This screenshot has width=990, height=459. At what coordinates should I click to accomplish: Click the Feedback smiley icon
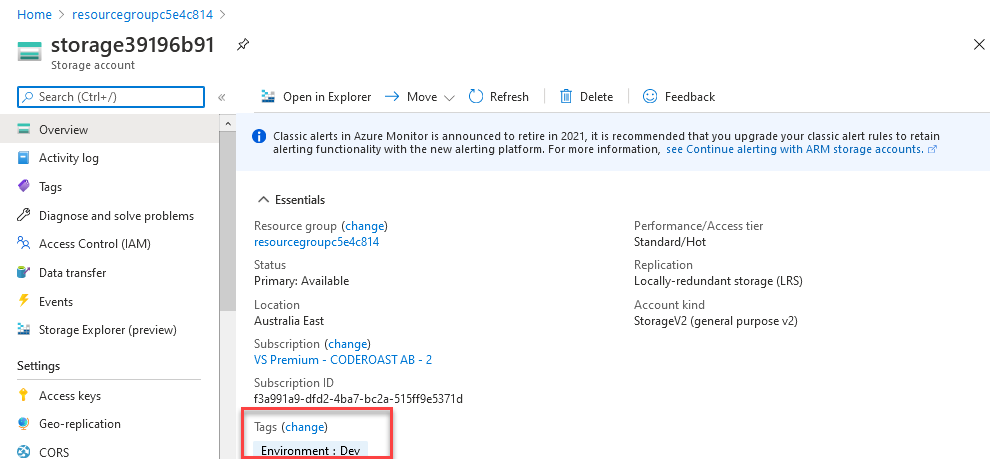650,97
